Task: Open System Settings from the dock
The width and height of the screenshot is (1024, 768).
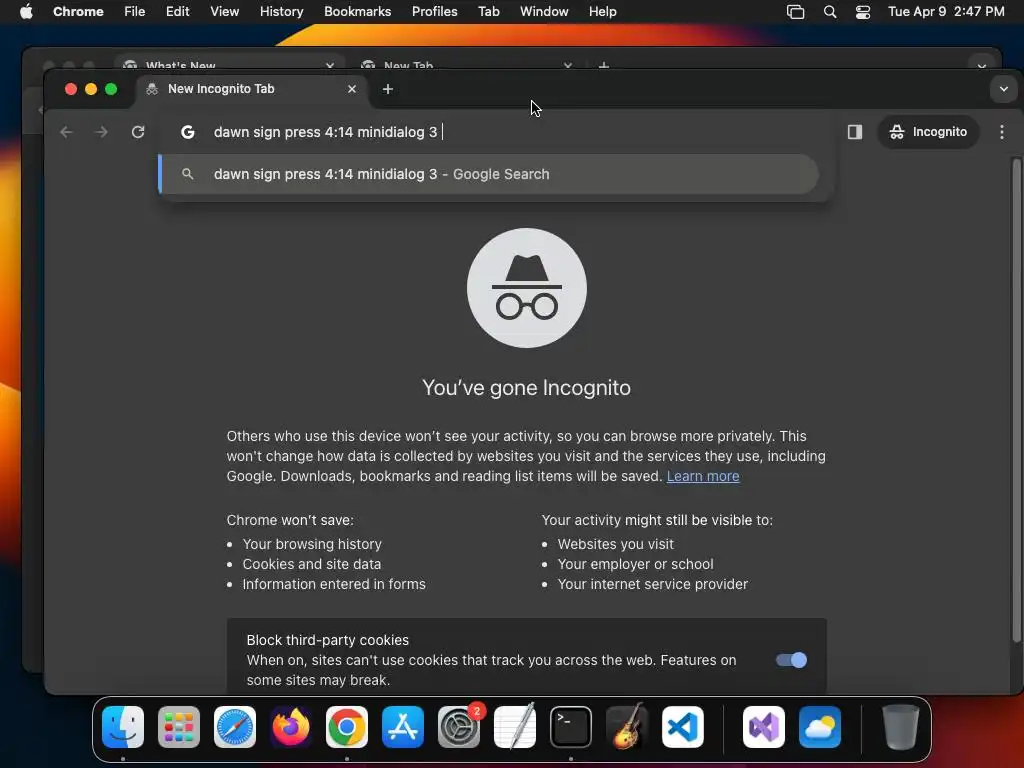Action: pyautogui.click(x=458, y=727)
